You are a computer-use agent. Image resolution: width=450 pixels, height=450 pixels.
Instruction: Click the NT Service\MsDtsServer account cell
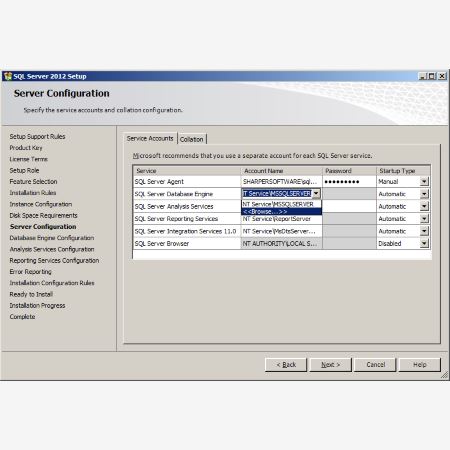point(281,231)
